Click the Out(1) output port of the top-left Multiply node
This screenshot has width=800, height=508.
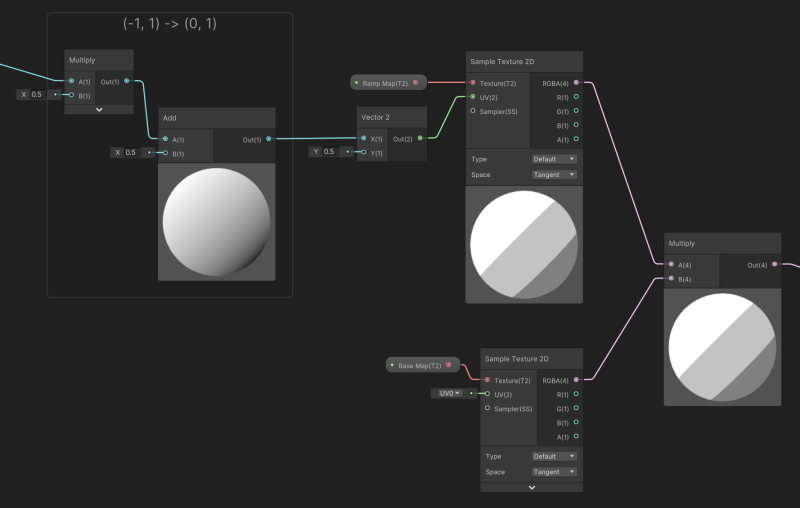click(127, 81)
